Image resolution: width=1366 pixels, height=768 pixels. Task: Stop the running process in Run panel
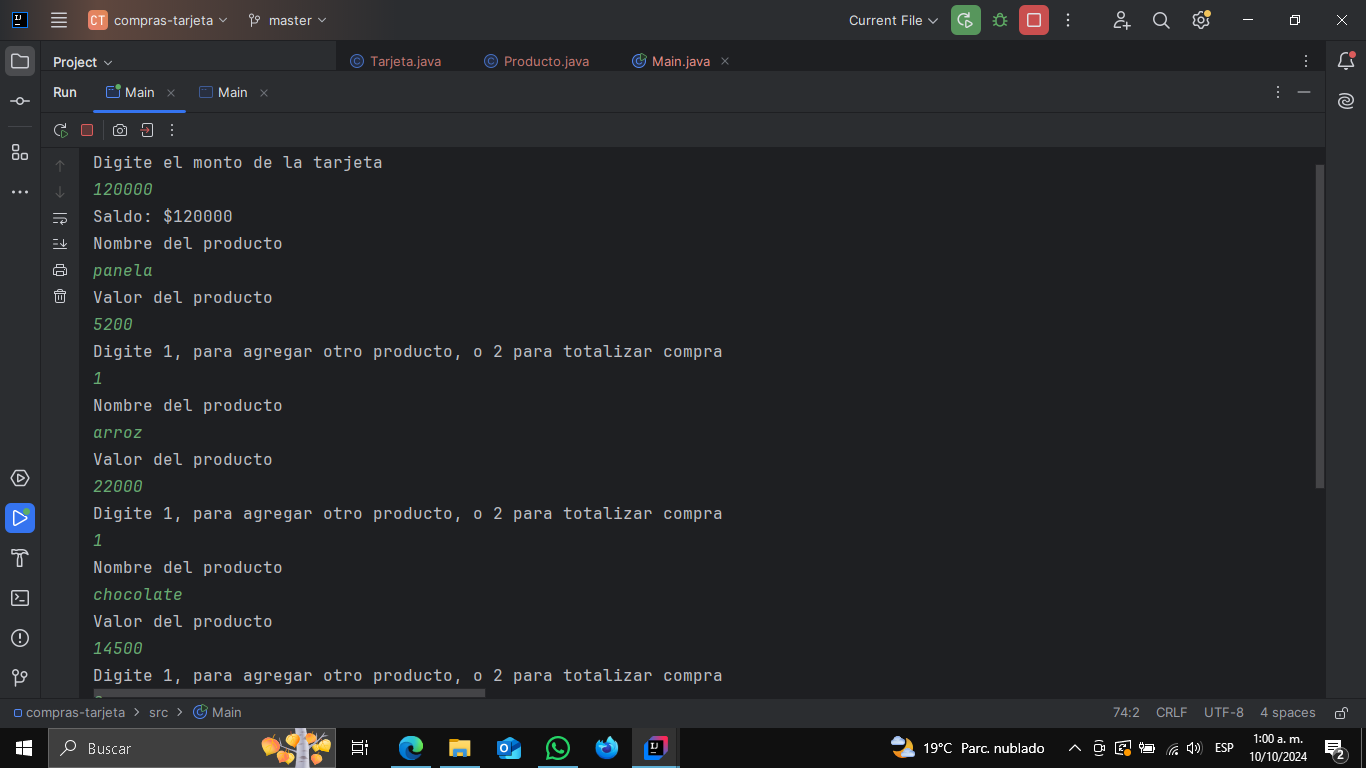(x=87, y=130)
